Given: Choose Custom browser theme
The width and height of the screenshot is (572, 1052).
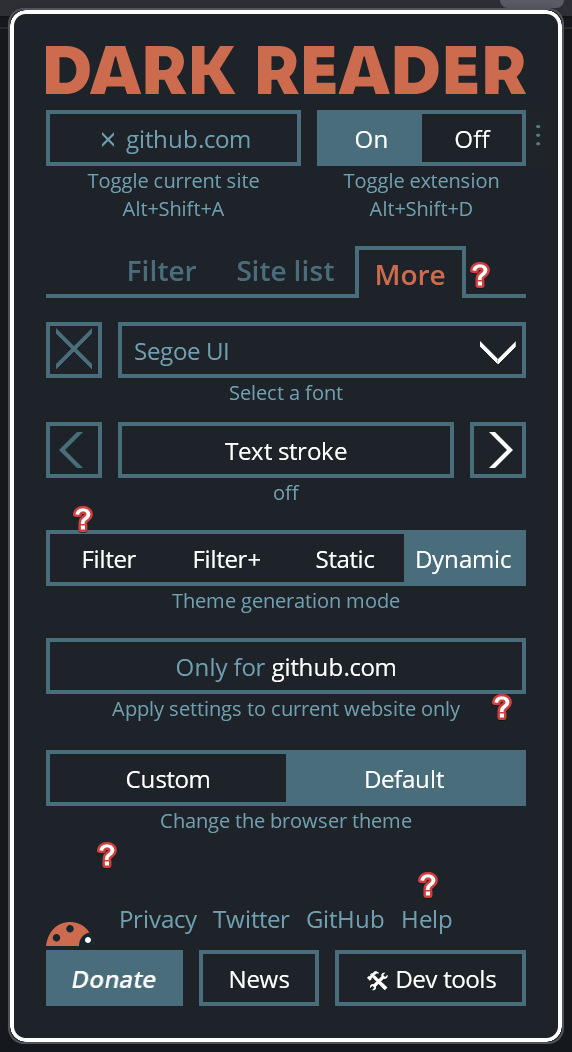Looking at the screenshot, I should pos(168,778).
